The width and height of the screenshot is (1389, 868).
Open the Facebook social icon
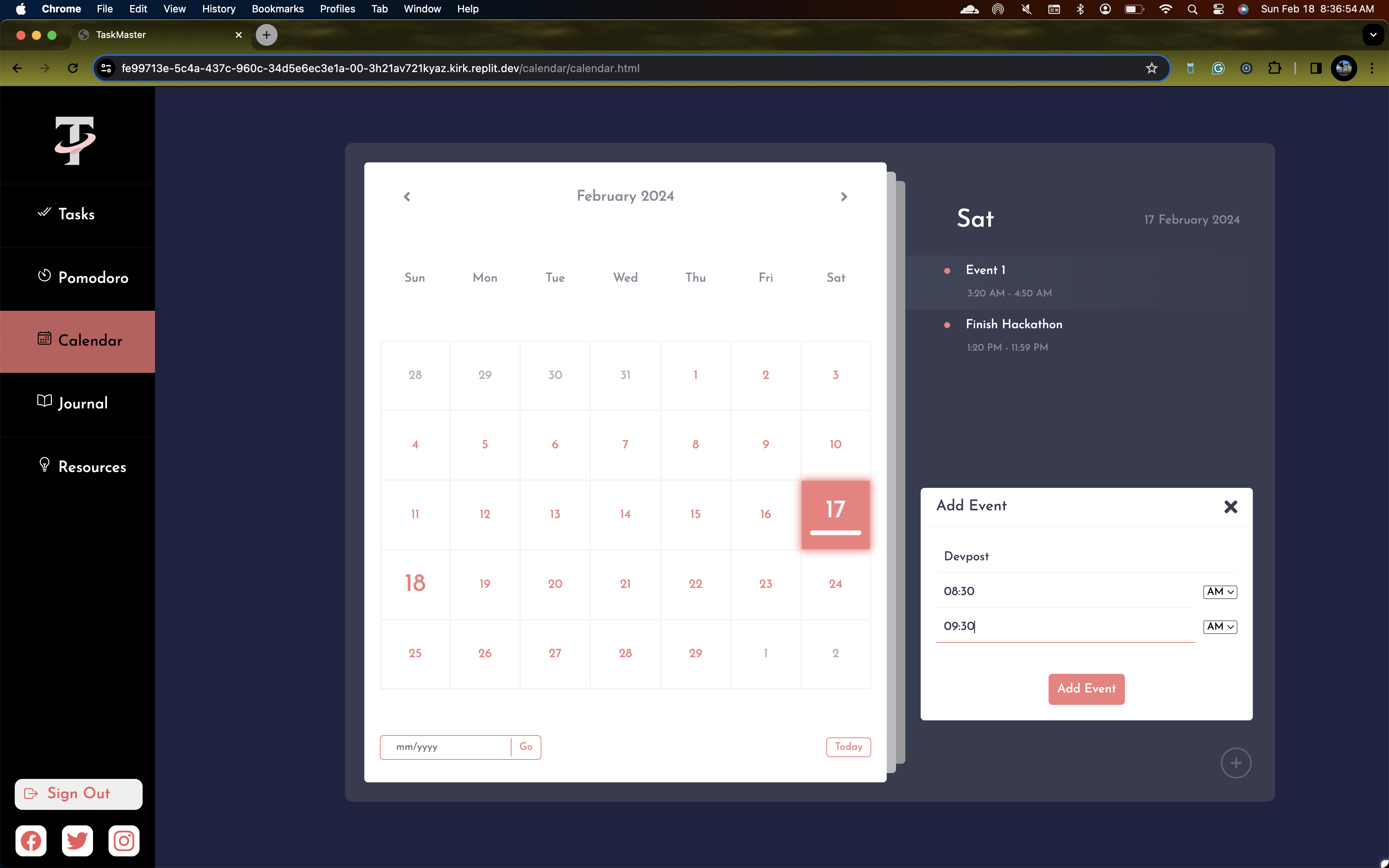click(x=31, y=841)
